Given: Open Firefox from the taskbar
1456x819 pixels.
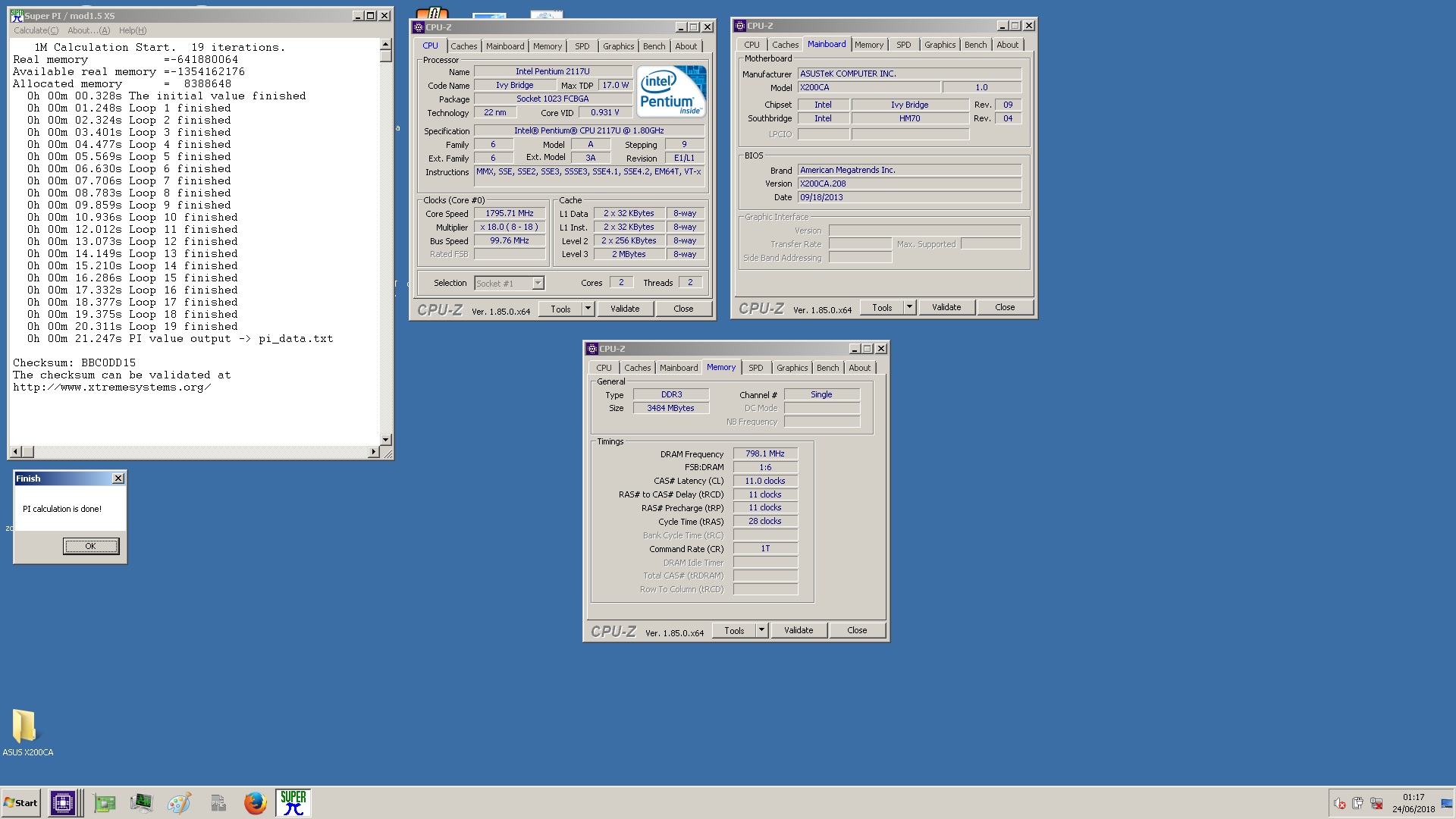Looking at the screenshot, I should [256, 803].
